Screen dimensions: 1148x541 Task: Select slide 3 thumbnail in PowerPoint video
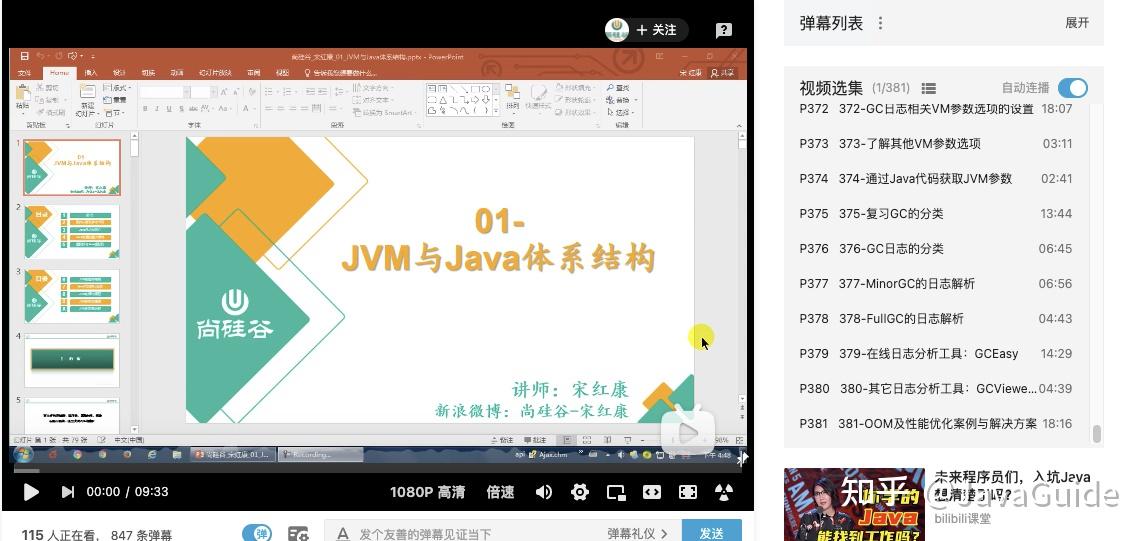[72, 296]
